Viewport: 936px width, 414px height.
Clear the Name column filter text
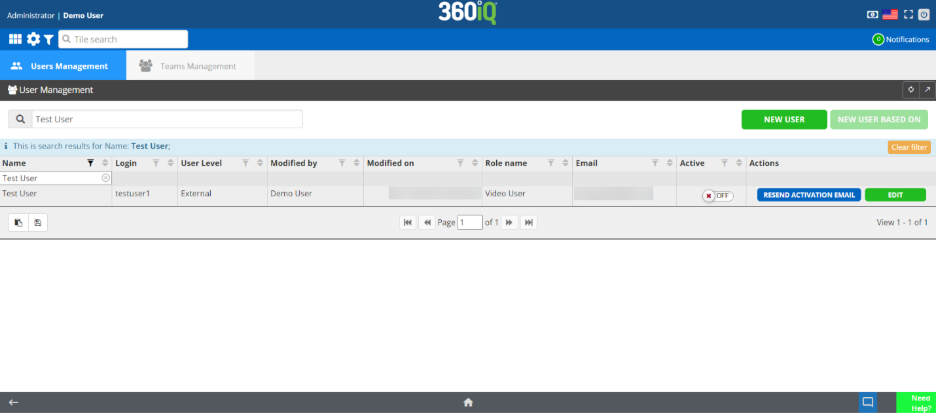[106, 177]
